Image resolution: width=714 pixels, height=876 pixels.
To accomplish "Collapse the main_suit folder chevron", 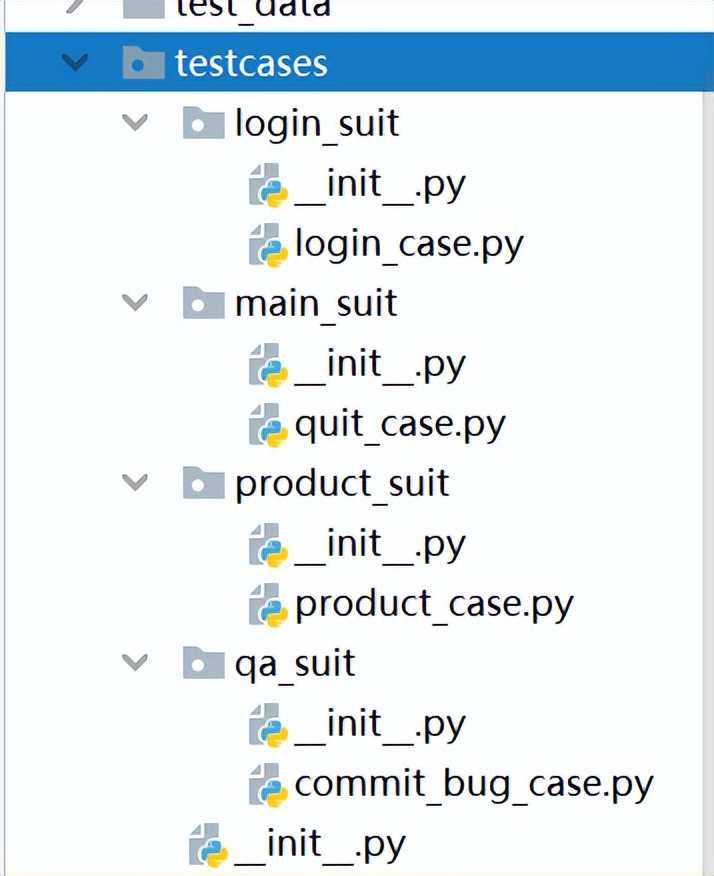I will pyautogui.click(x=134, y=303).
